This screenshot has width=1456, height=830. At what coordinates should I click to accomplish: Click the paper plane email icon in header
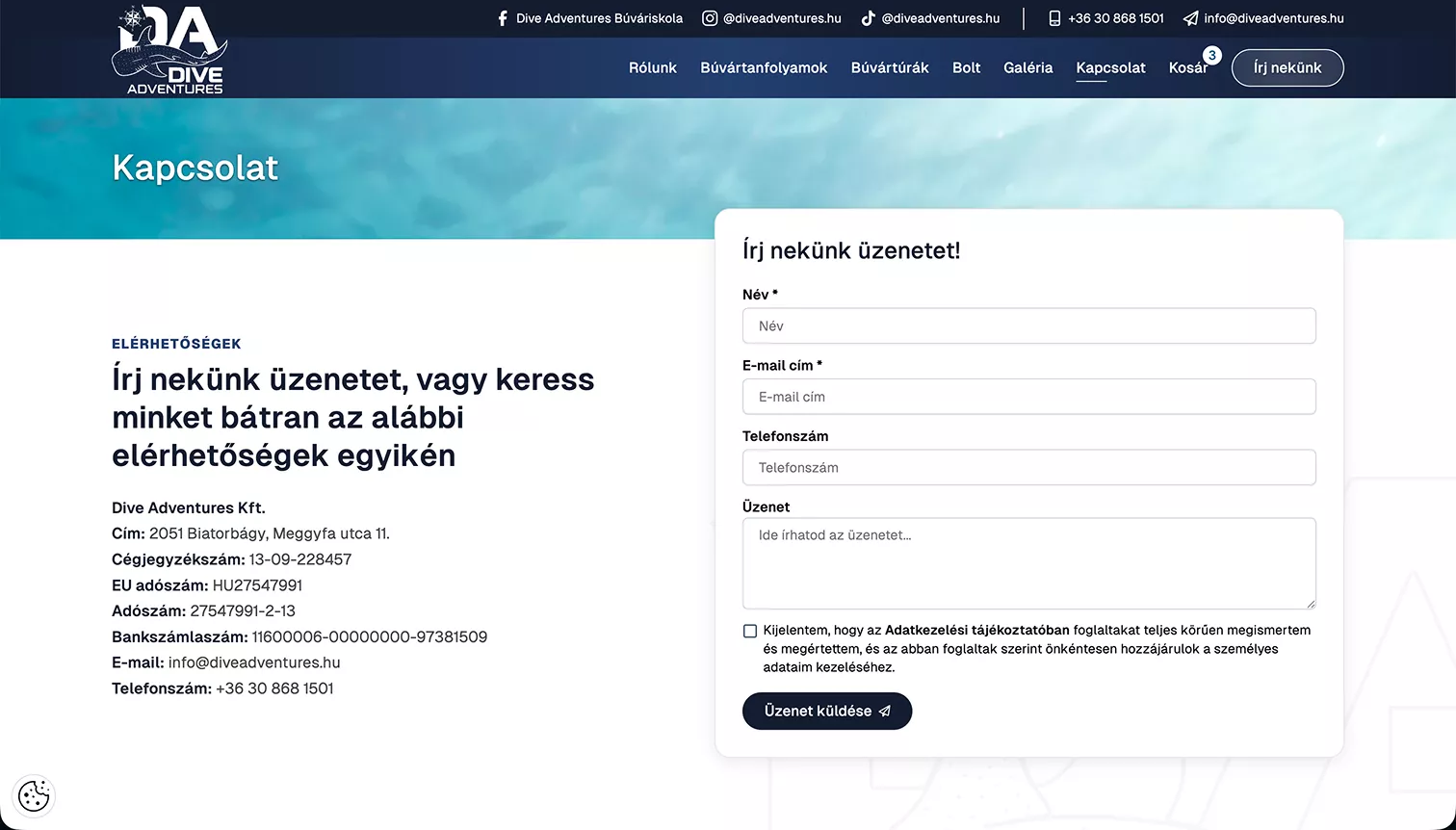pyautogui.click(x=1190, y=18)
